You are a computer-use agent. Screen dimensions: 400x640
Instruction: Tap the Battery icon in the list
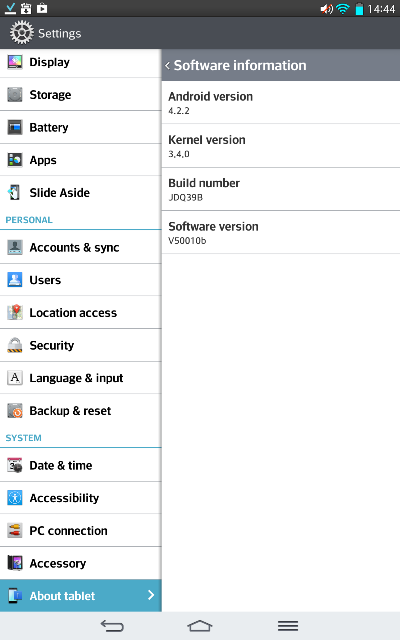click(15, 127)
